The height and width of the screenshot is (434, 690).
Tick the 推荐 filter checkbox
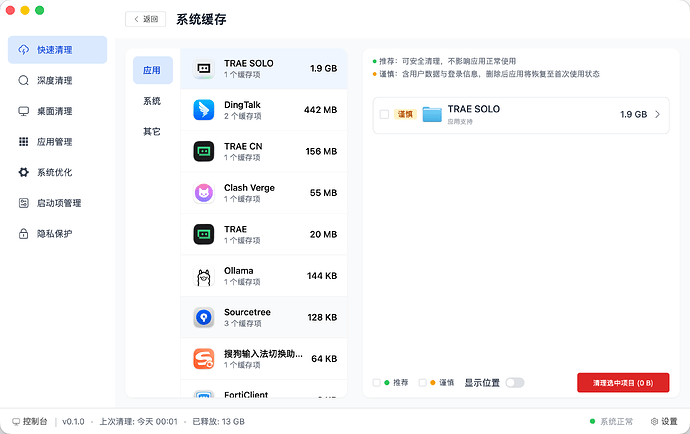[376, 382]
